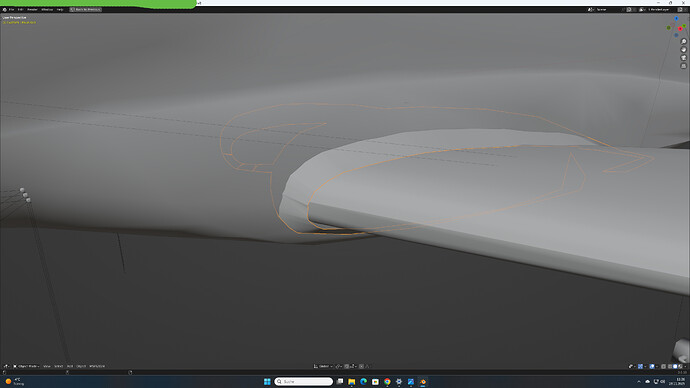The width and height of the screenshot is (690, 388).
Task: Open File Explorer from the taskbar
Action: [x=352, y=381]
